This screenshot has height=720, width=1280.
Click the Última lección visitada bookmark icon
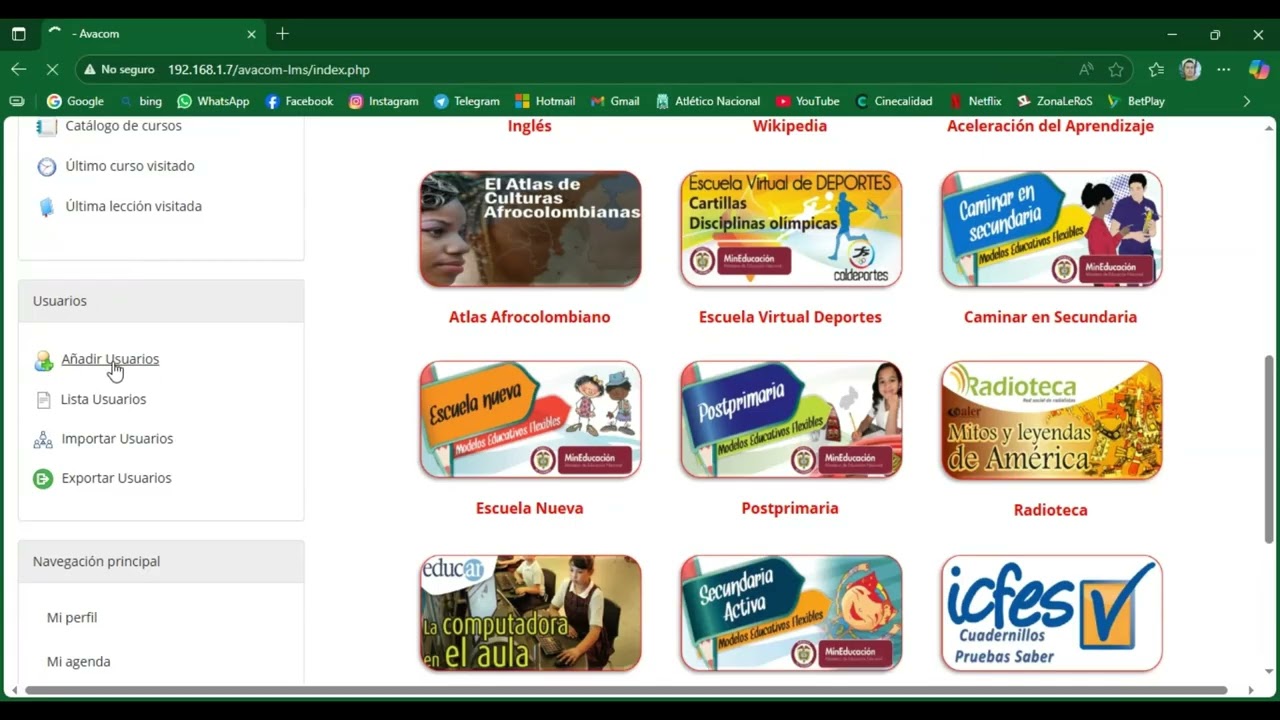[x=46, y=207]
